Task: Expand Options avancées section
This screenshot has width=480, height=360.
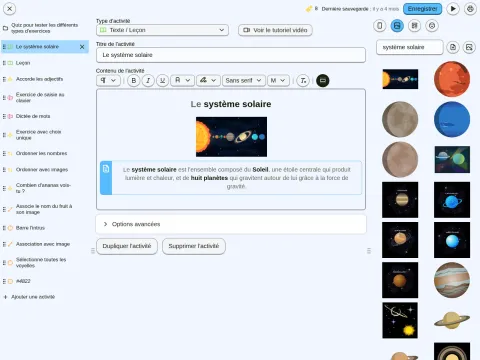Action: point(231,224)
